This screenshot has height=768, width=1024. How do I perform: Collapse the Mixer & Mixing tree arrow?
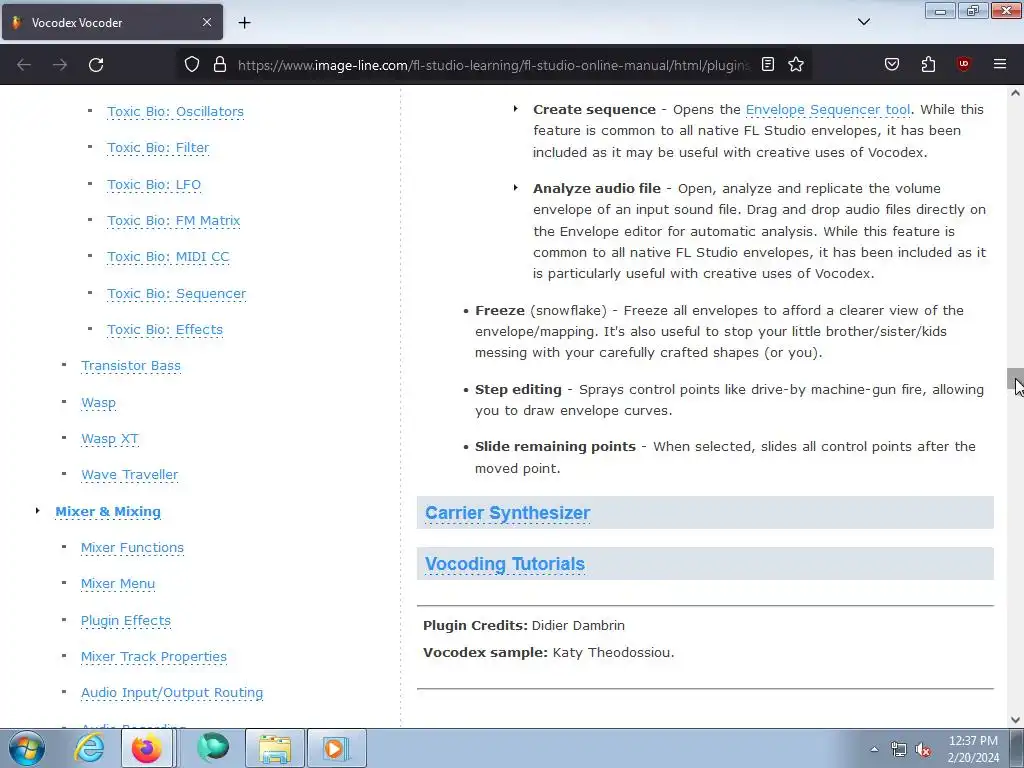point(37,511)
